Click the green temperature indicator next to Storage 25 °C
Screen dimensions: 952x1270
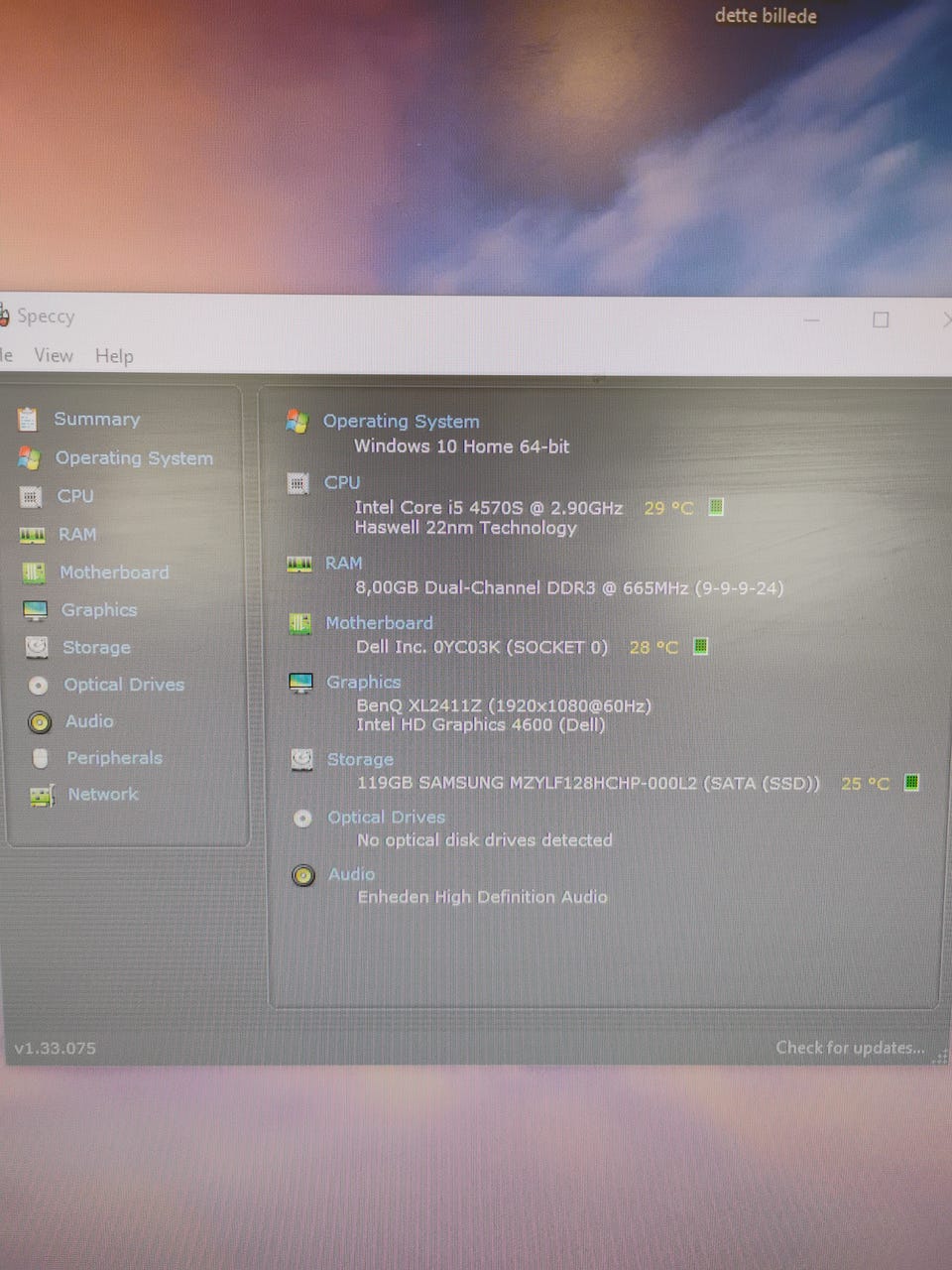[x=911, y=783]
